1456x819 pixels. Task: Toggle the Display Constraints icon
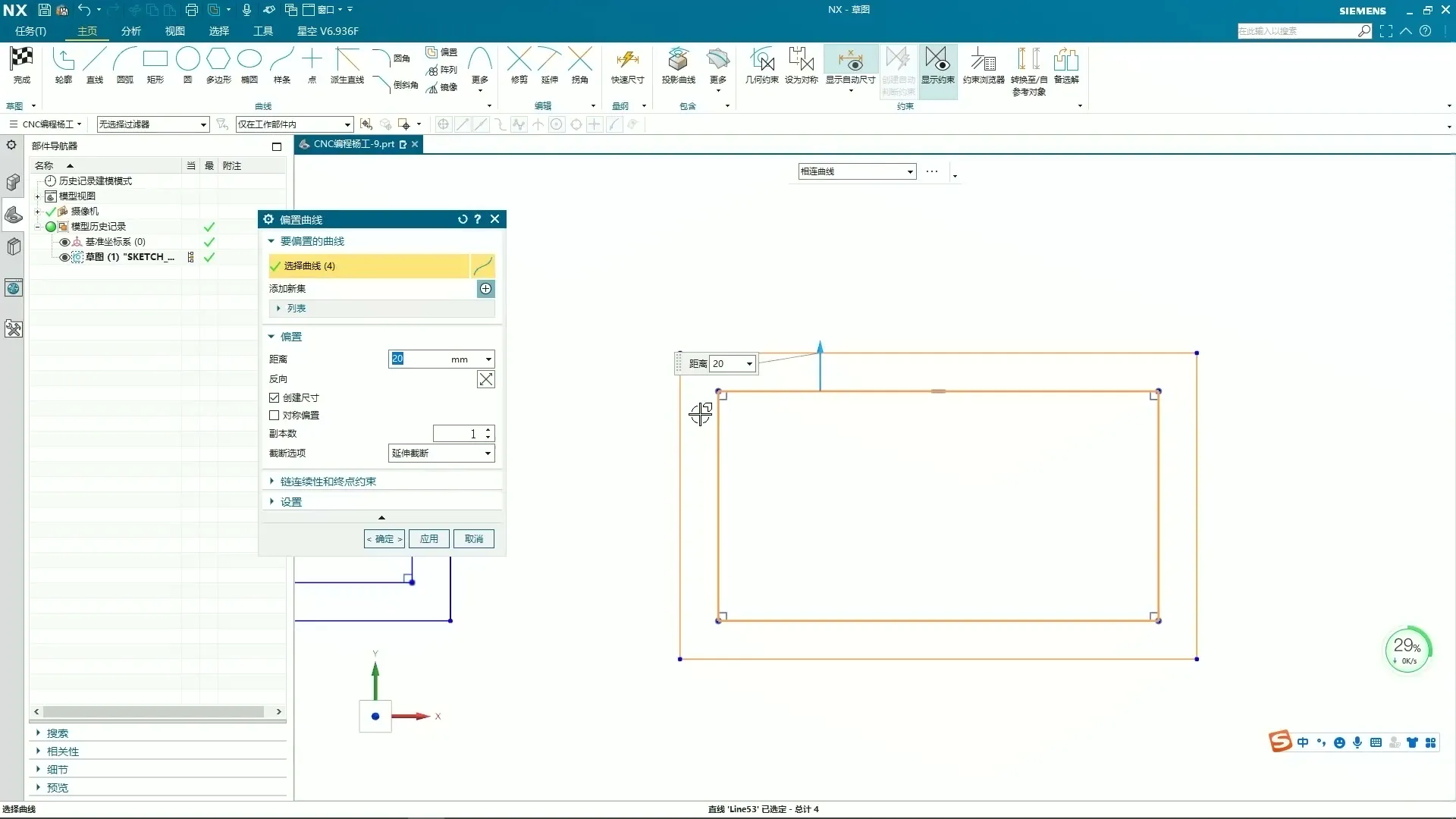[x=937, y=59]
